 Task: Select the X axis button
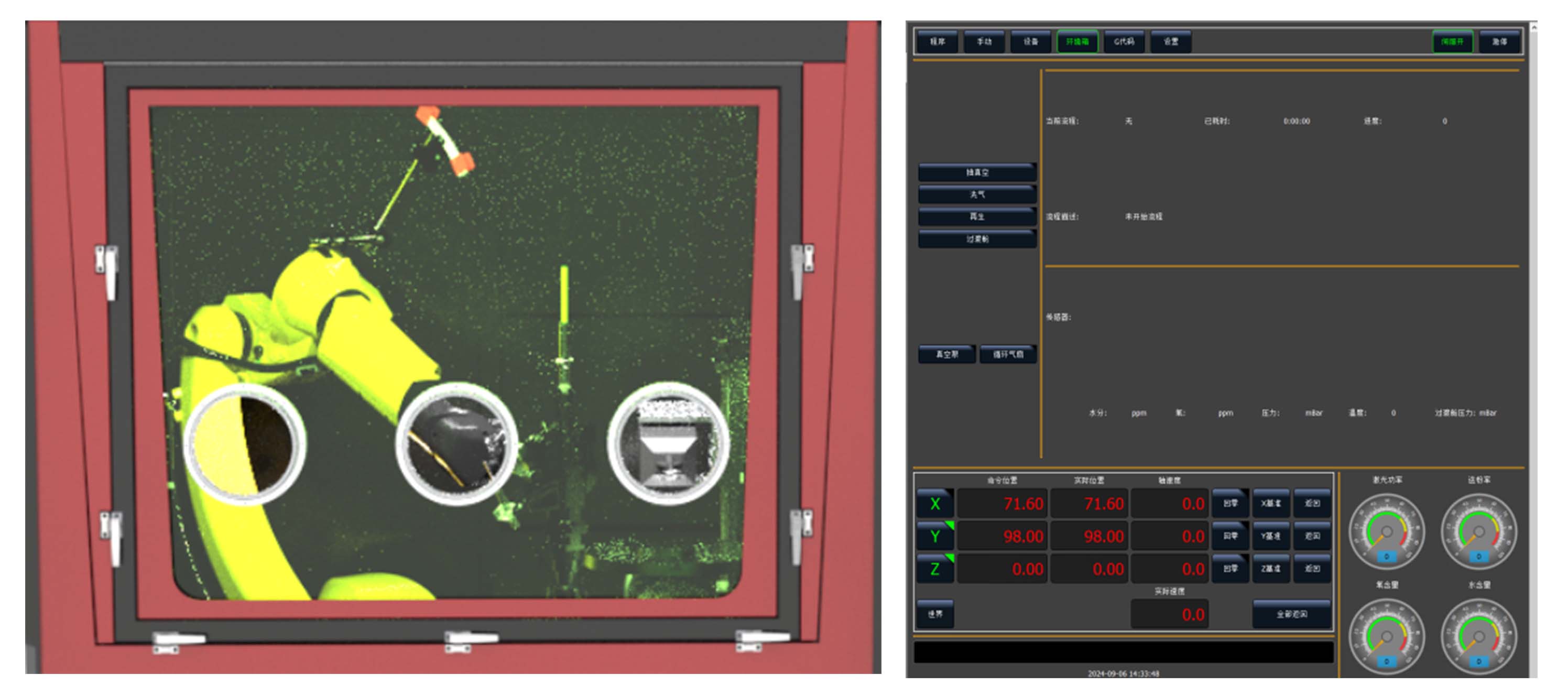tap(934, 504)
